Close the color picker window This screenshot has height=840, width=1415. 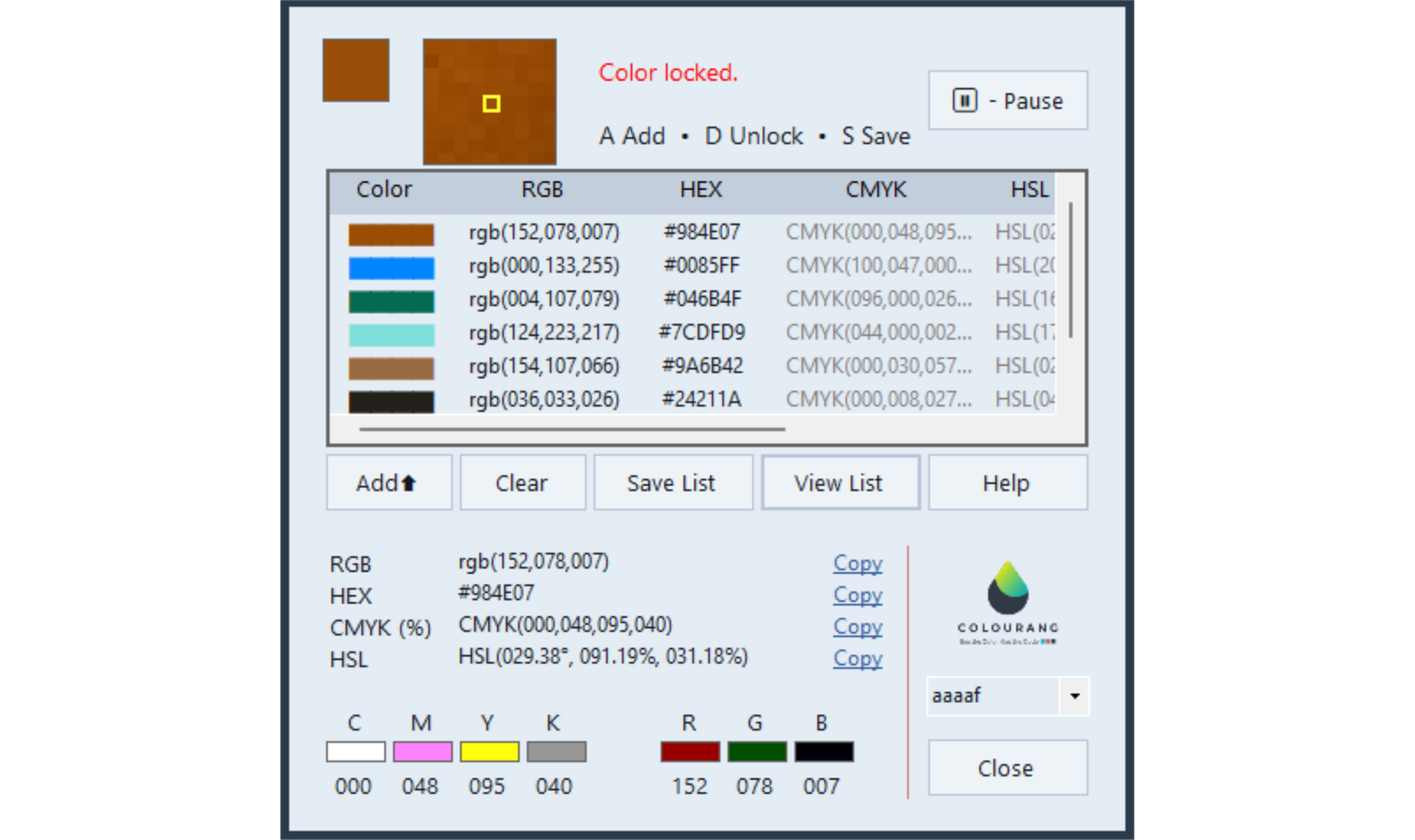click(x=1007, y=768)
